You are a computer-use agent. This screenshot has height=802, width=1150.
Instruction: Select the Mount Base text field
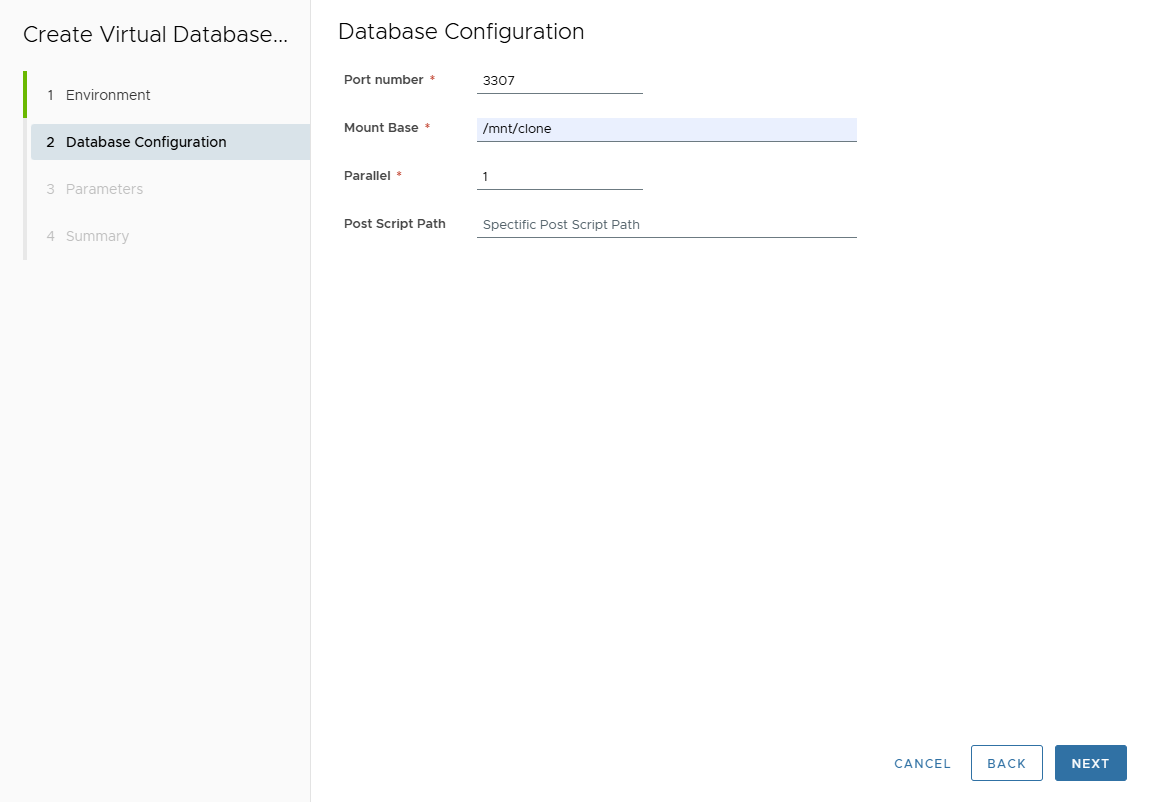(665, 129)
